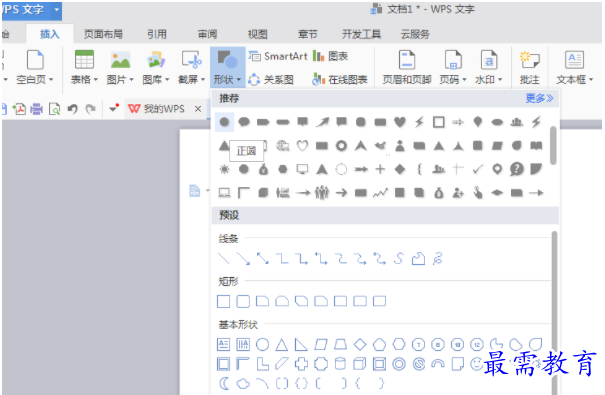Open the 插入 ribbon tab
This screenshot has width=605, height=395.
tap(50, 34)
